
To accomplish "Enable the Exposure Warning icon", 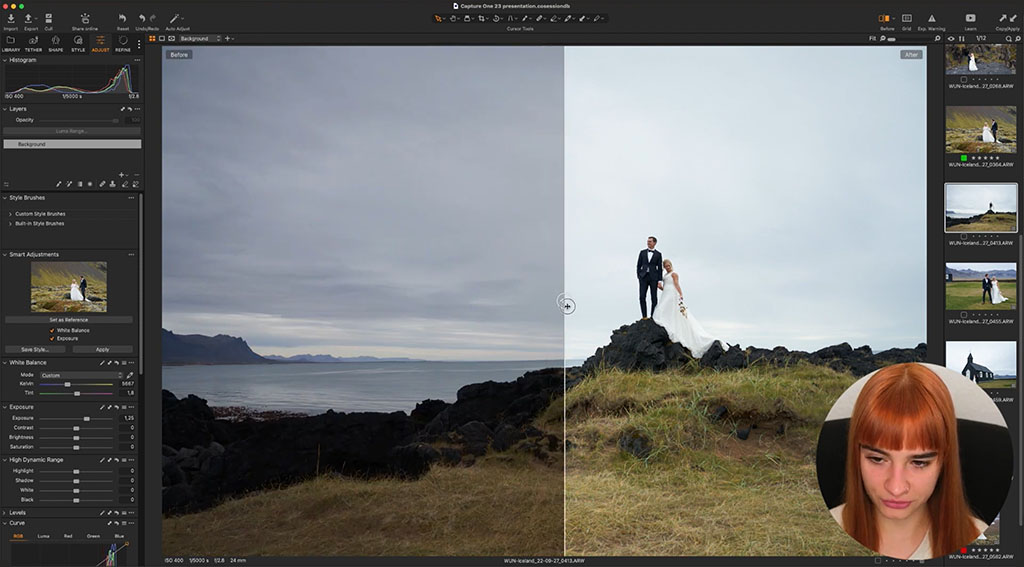I will click(x=932, y=19).
